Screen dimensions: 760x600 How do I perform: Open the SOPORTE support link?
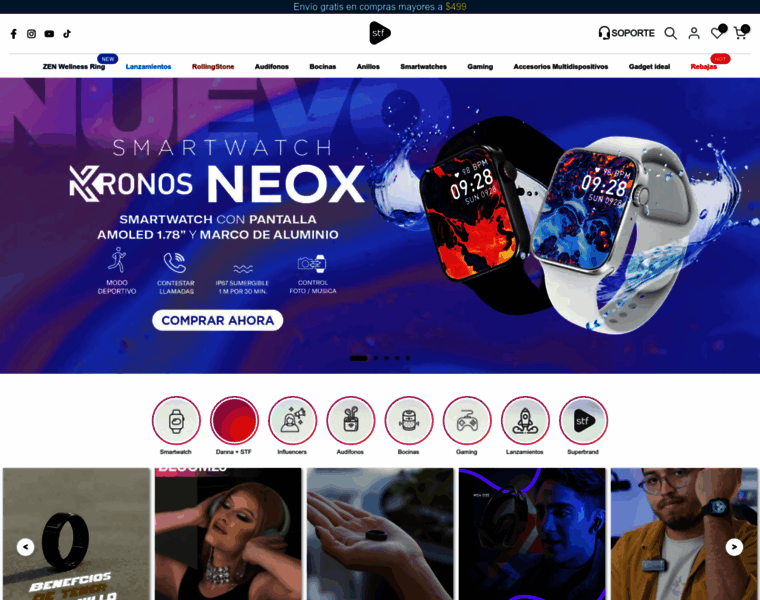(x=626, y=33)
